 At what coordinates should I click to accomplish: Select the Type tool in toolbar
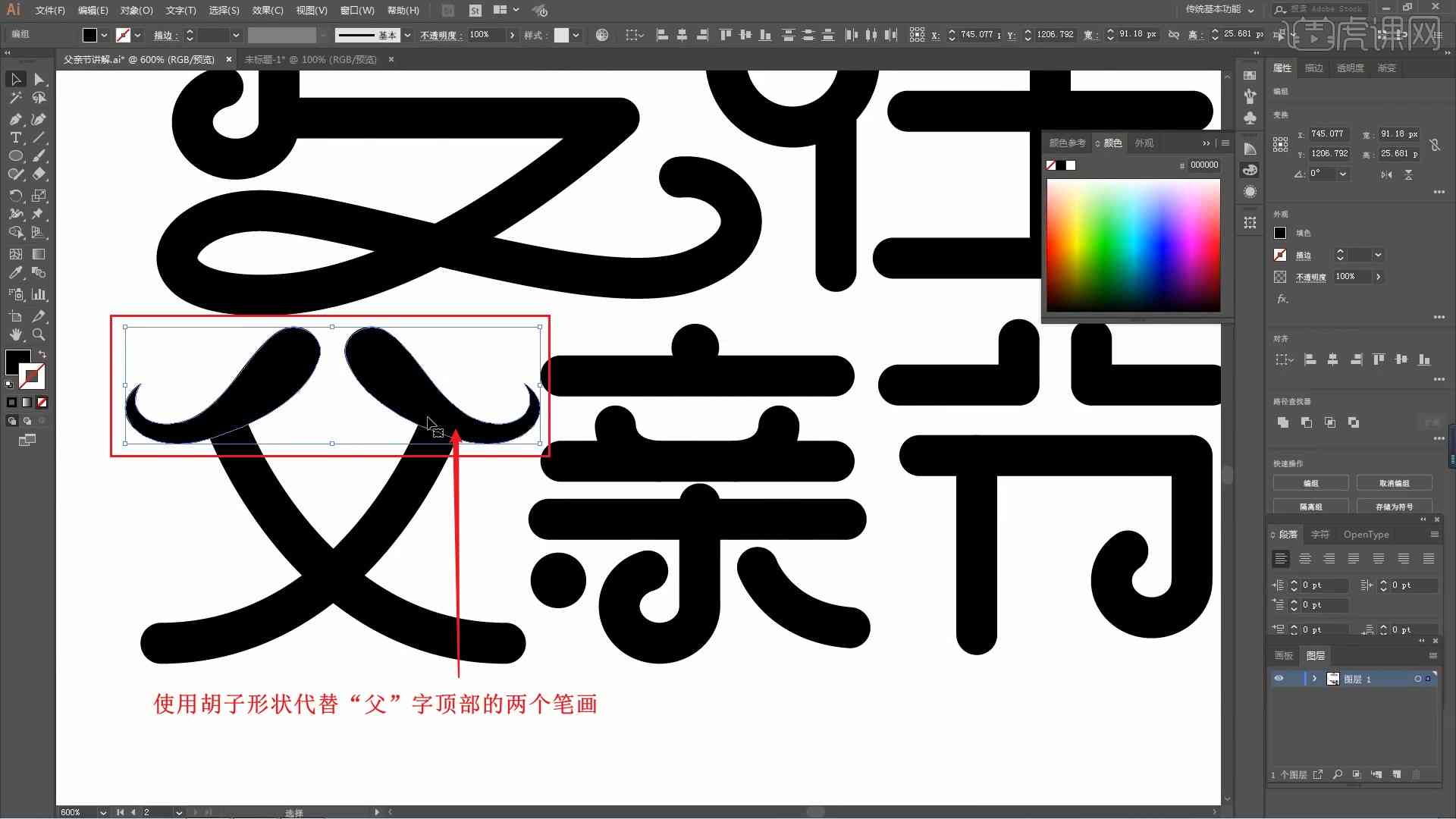click(x=15, y=138)
